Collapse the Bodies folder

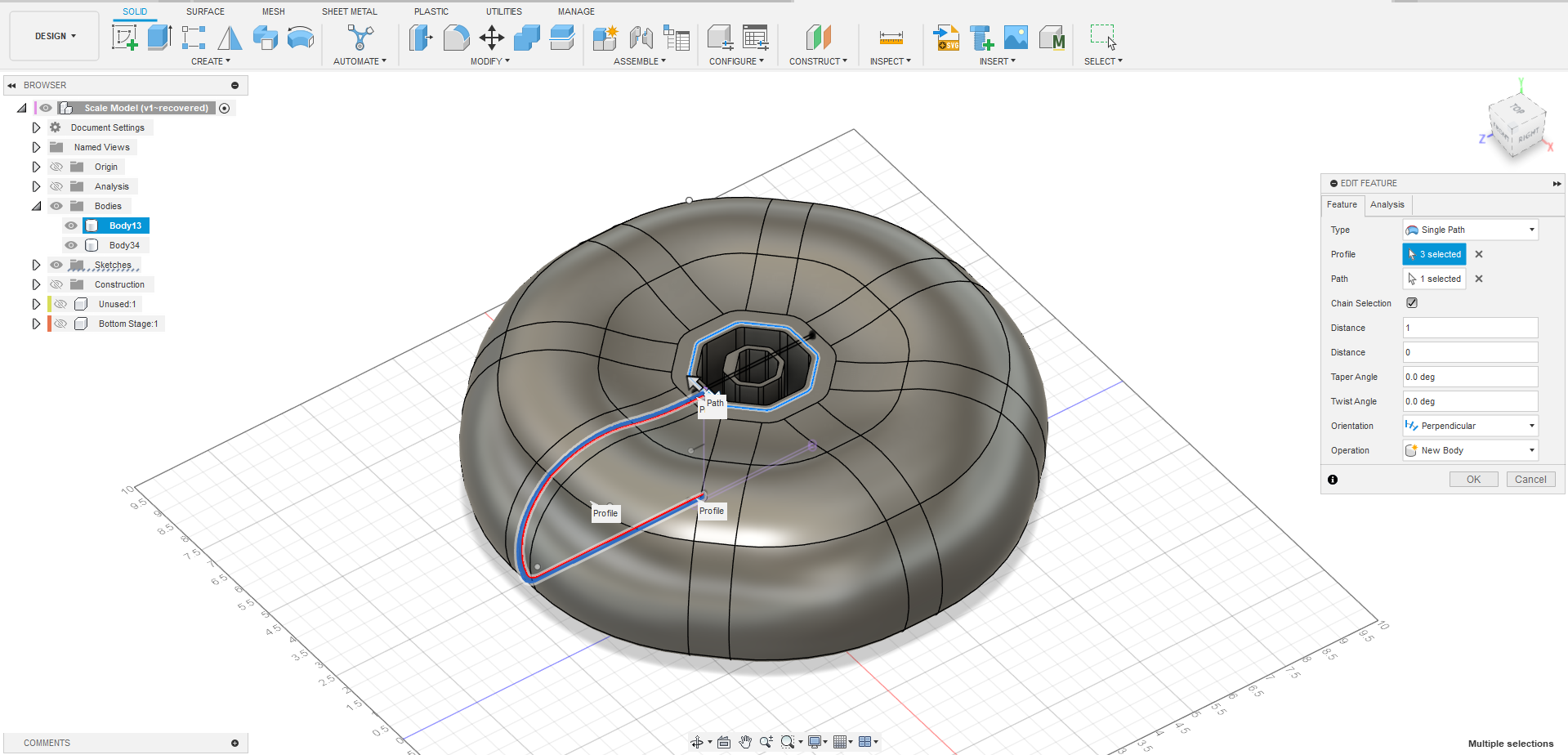(x=36, y=206)
